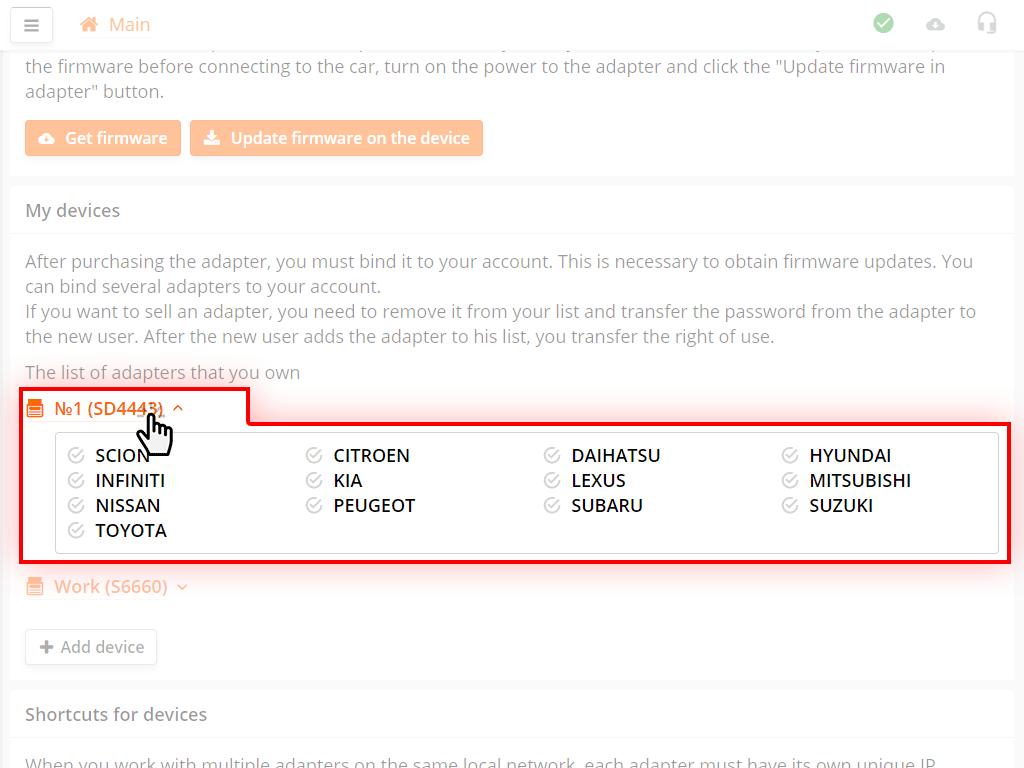Toggle the CITROEN brand checkmark

coord(313,456)
